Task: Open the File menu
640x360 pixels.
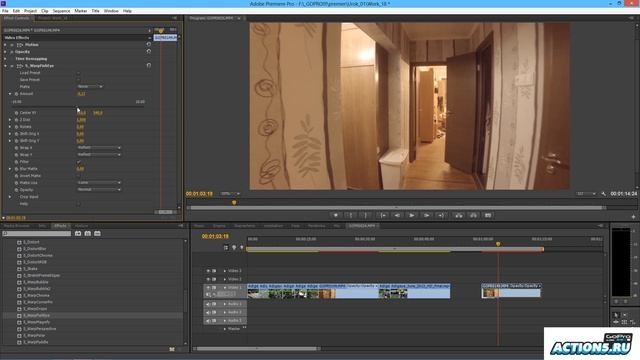Action: pos(5,11)
